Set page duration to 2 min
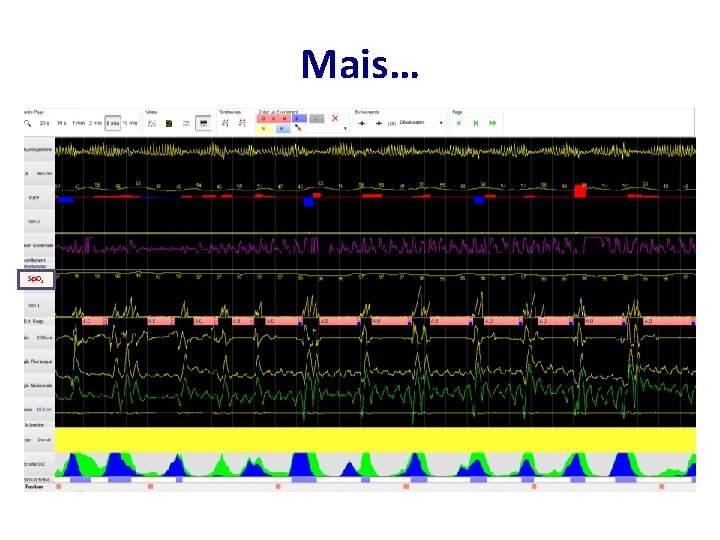This screenshot has height=540, width=720. (x=95, y=123)
